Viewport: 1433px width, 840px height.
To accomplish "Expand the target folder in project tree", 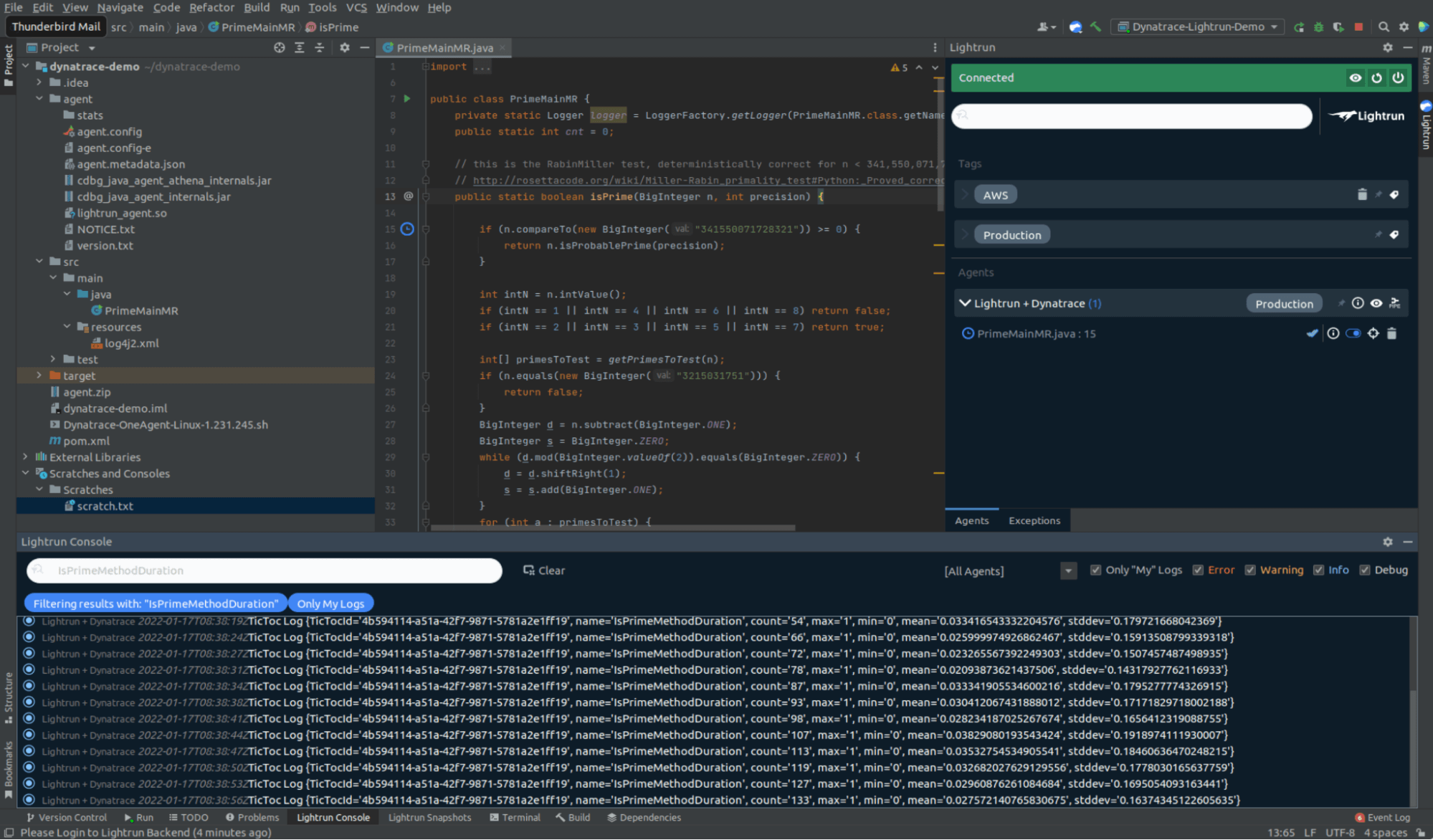I will (39, 376).
